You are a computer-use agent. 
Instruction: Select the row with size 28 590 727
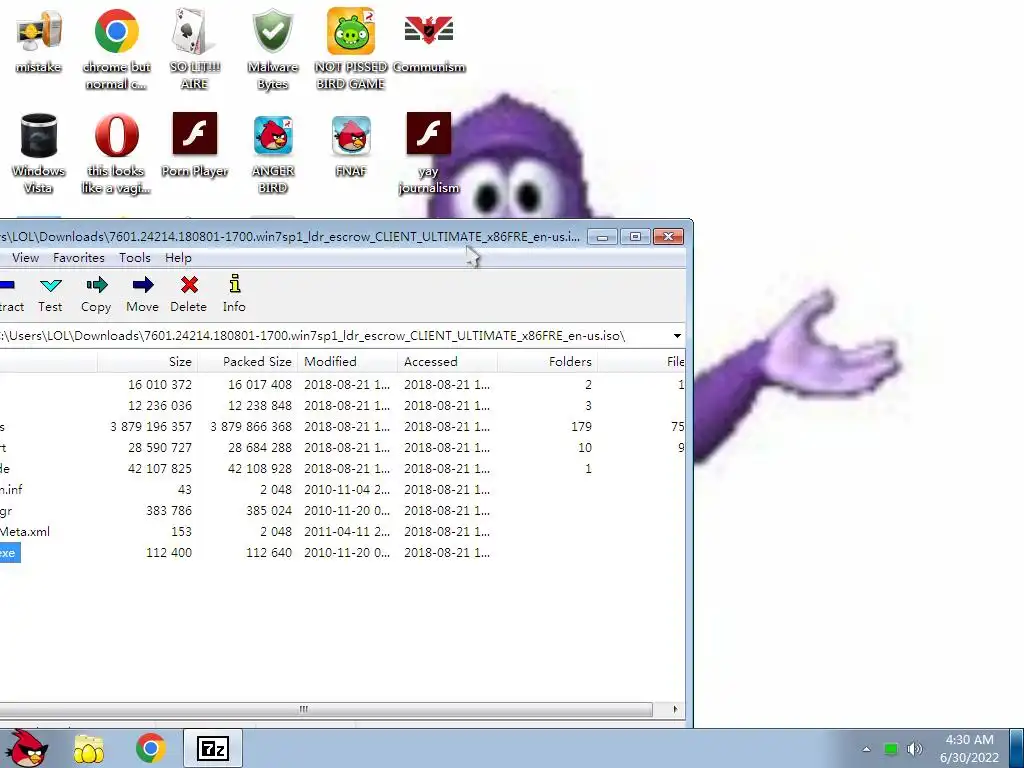pyautogui.click(x=342, y=447)
